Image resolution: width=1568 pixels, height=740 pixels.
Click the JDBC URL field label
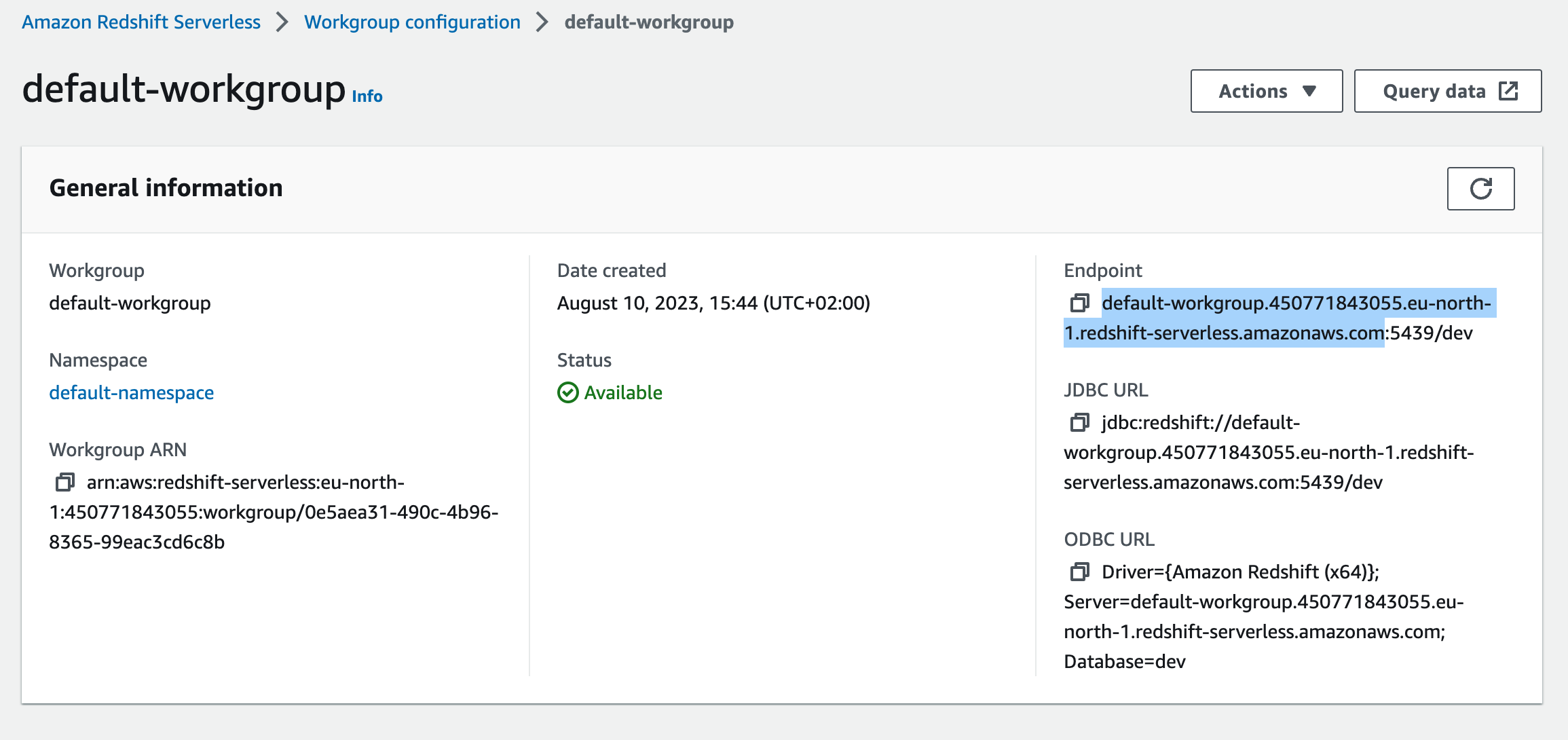coord(1106,390)
